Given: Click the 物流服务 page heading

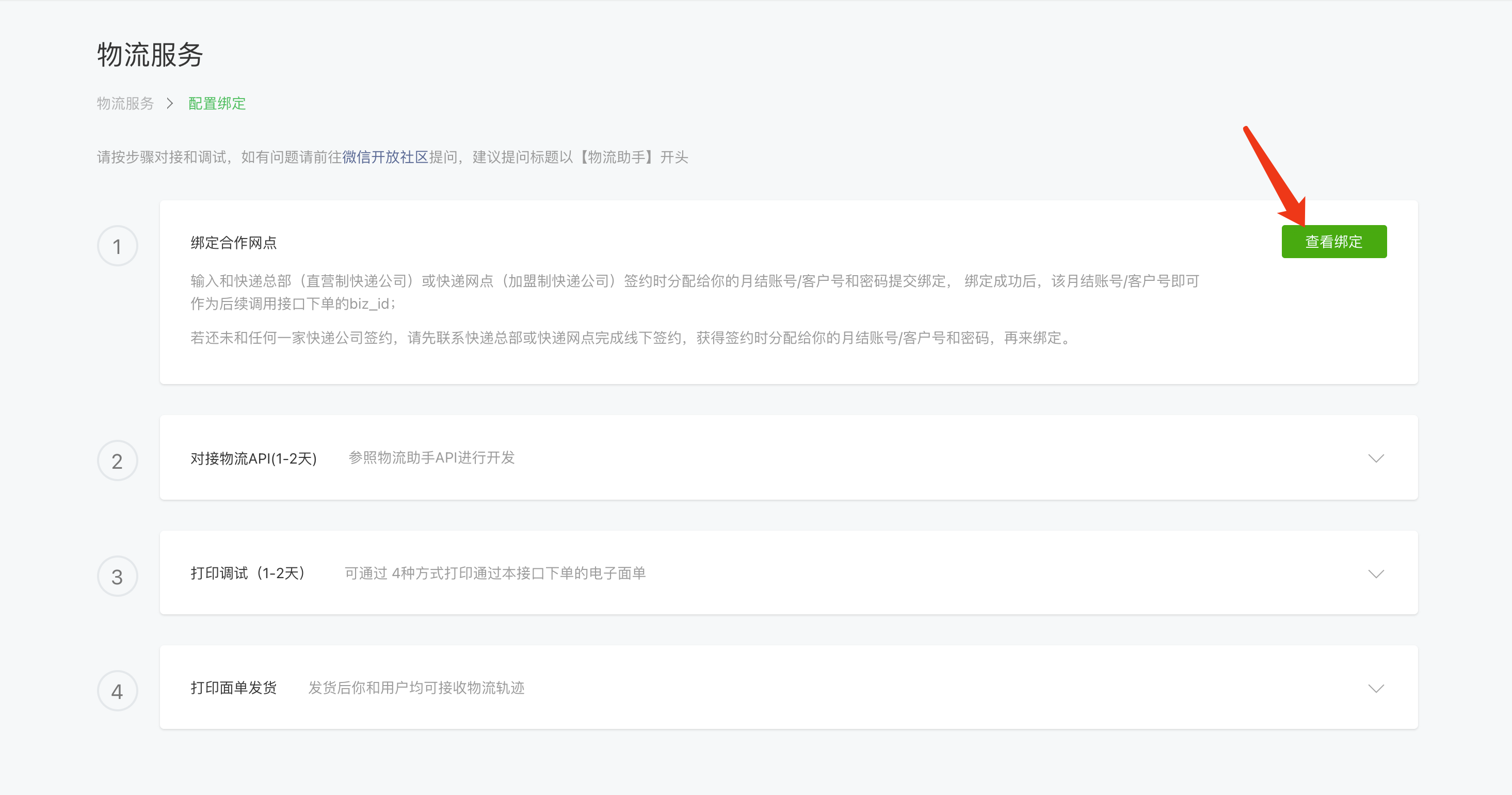Looking at the screenshot, I should point(150,55).
